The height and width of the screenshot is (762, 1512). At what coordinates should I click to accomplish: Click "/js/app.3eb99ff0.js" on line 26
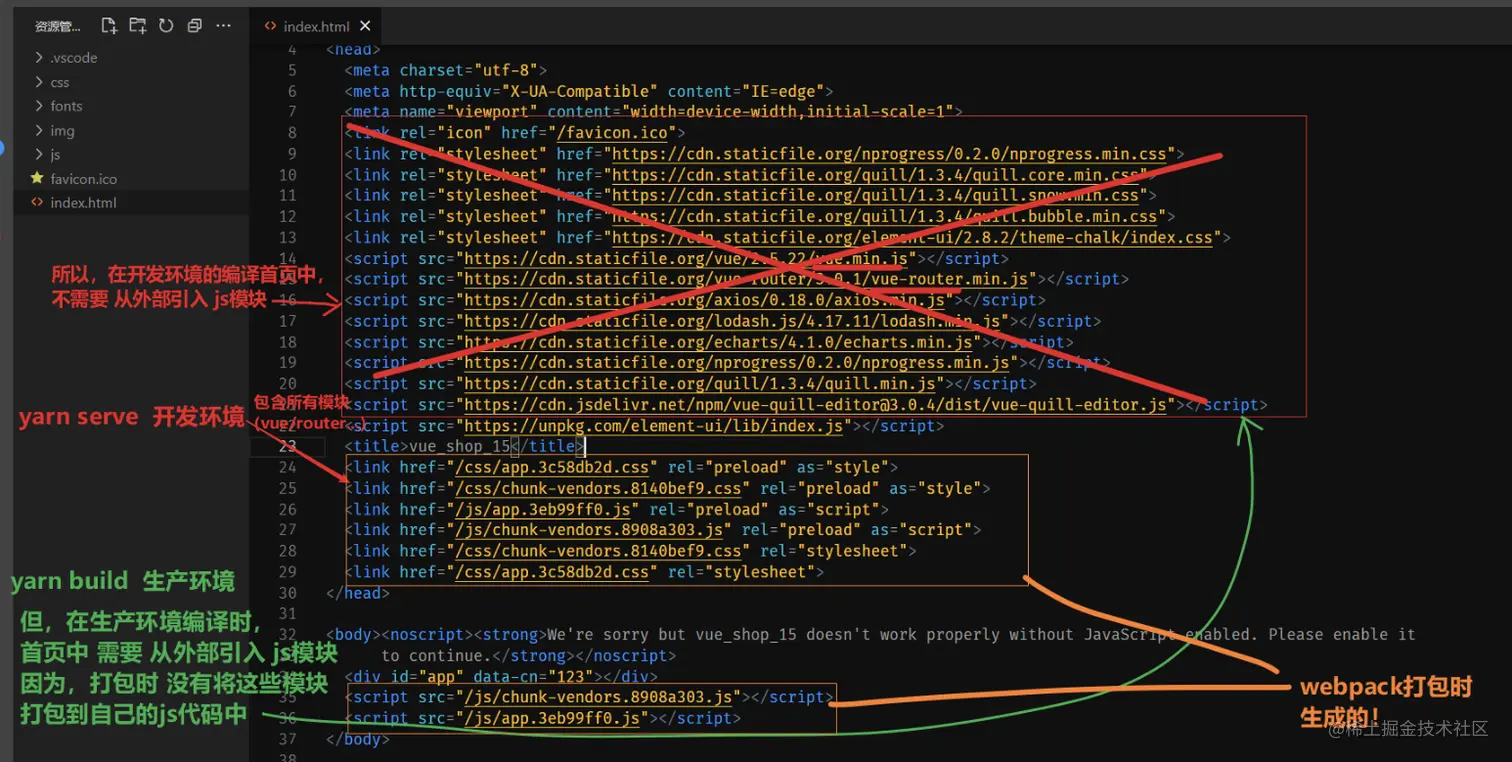544,510
